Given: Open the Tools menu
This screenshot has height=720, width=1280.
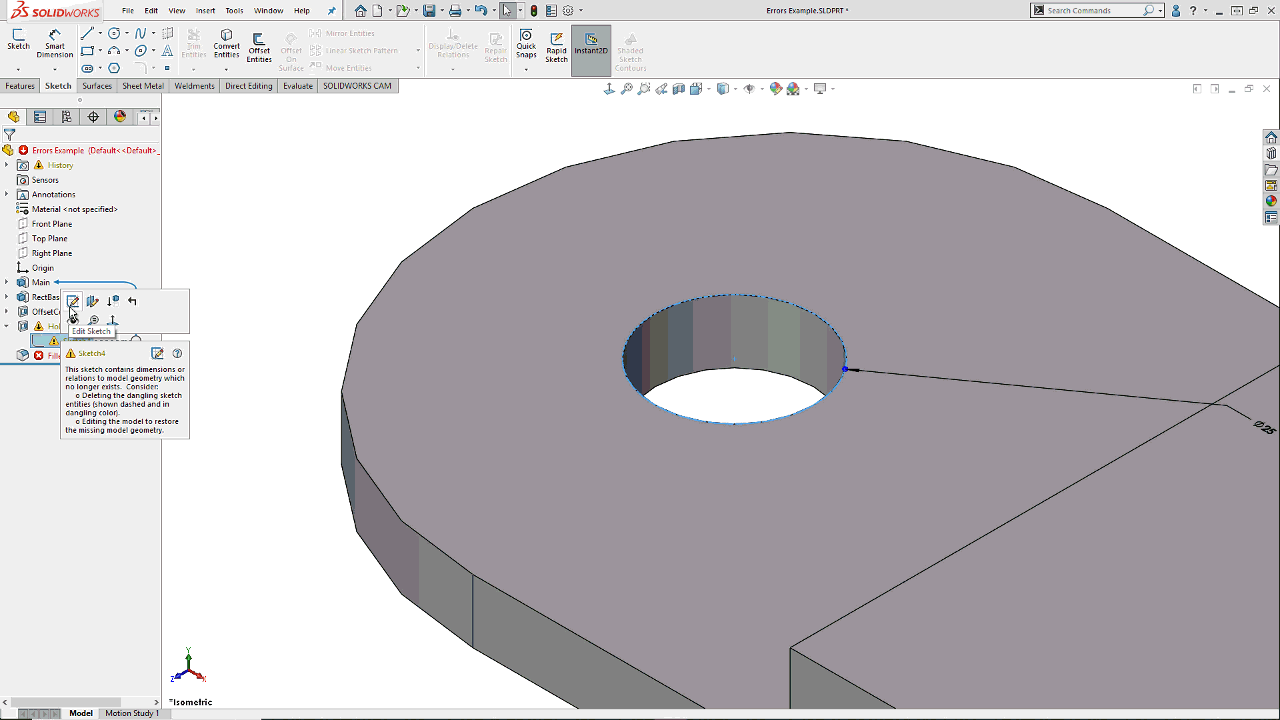Looking at the screenshot, I should click(234, 11).
